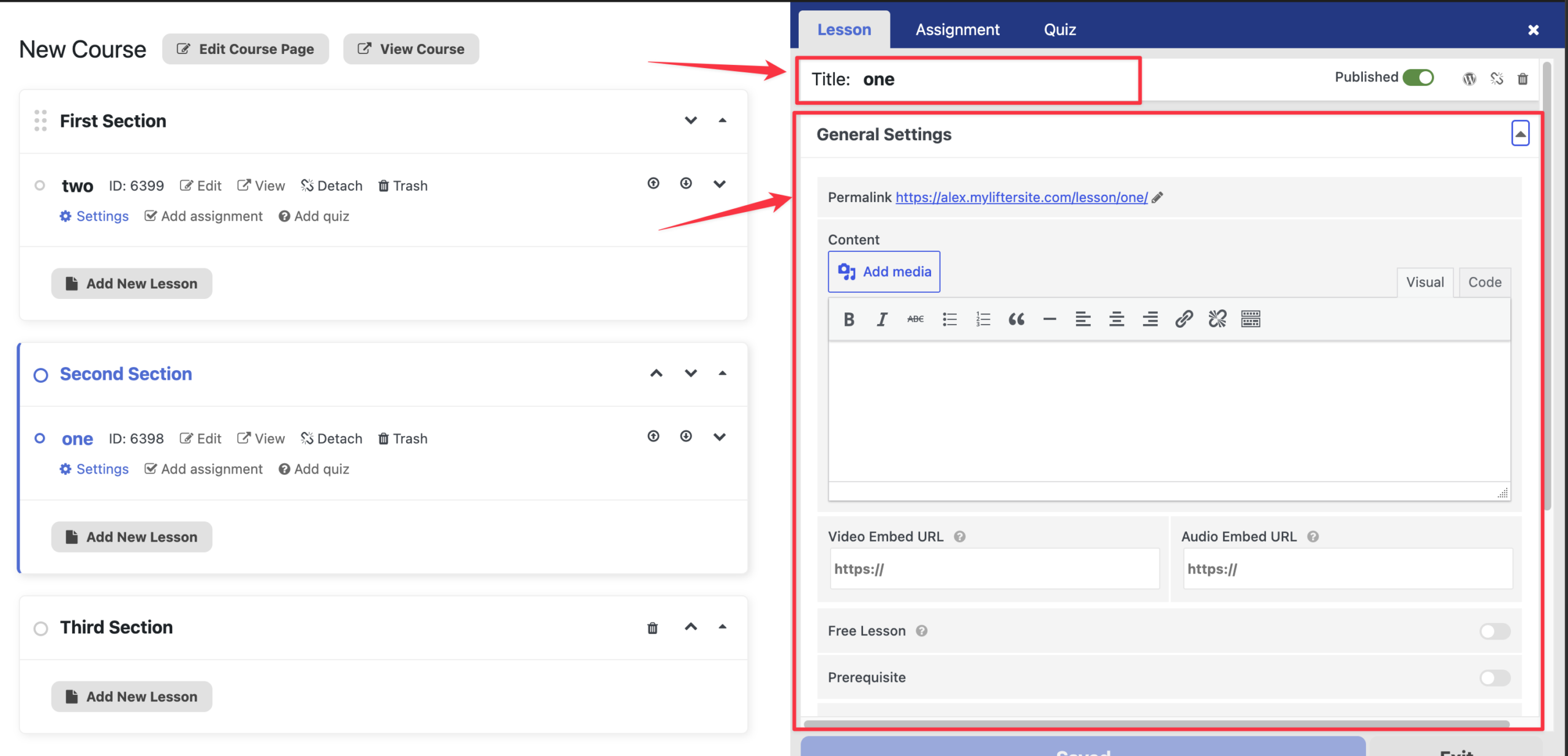Select the radio circle for lesson two
Screen dimensions: 1568x756
click(40, 185)
